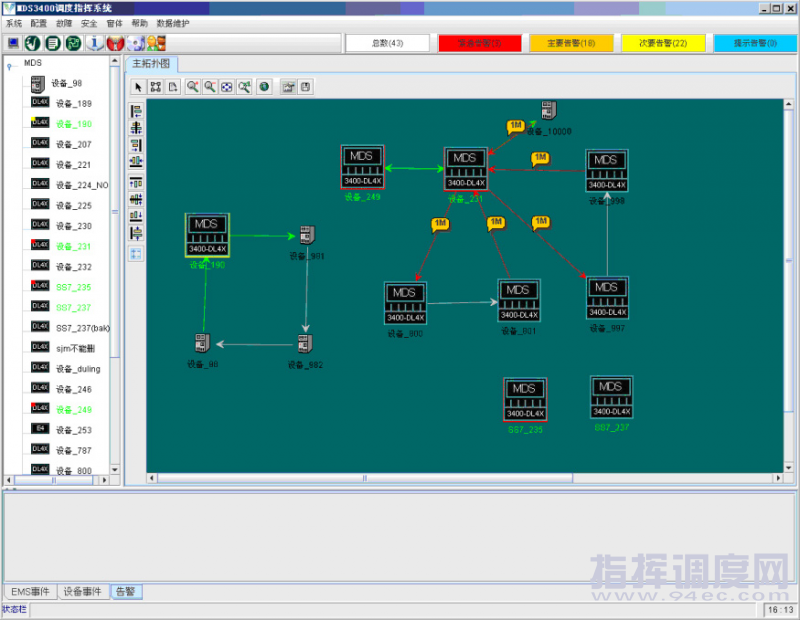Select the arrow pointer tool in topology toolbar
Viewport: 800px width, 620px height.
[x=138, y=87]
